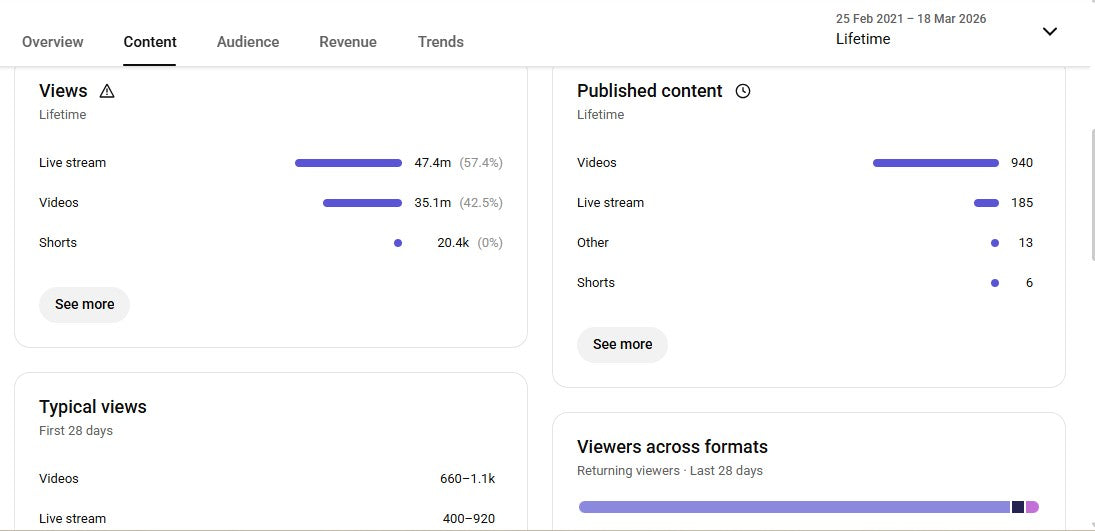Click the Other published content dot
This screenshot has height=531, width=1095.
(994, 243)
